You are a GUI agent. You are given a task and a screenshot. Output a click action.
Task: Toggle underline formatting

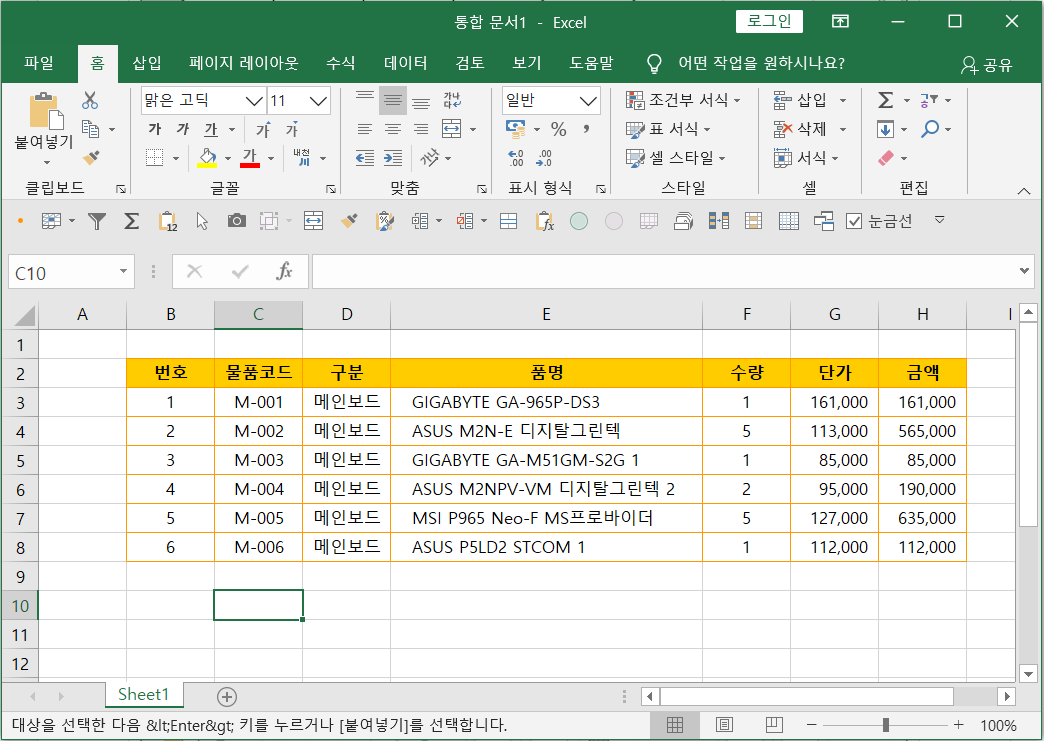211,129
